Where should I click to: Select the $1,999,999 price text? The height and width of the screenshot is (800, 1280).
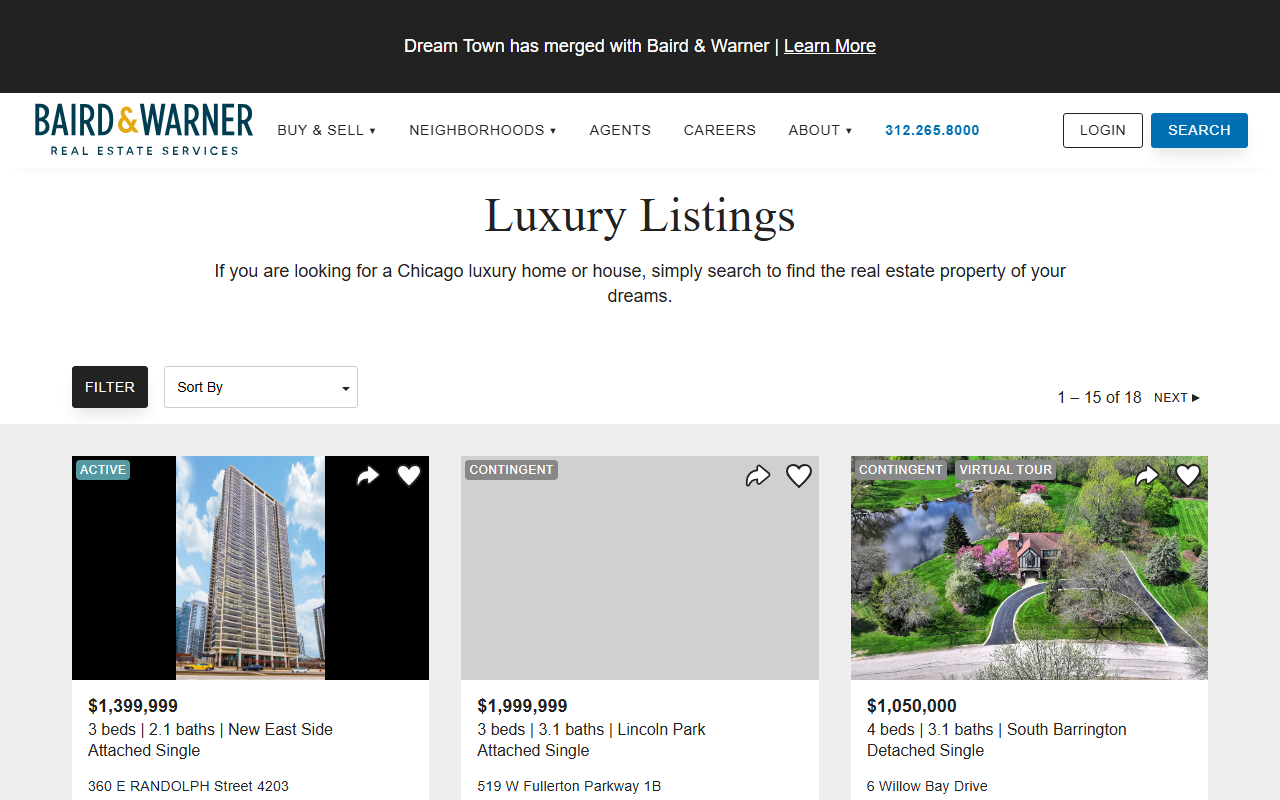522,706
